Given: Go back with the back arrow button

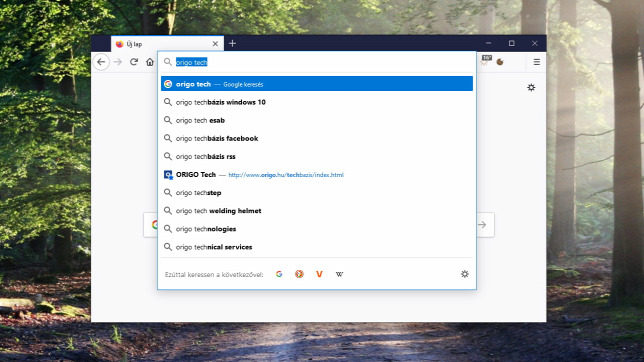Looking at the screenshot, I should 101,62.
